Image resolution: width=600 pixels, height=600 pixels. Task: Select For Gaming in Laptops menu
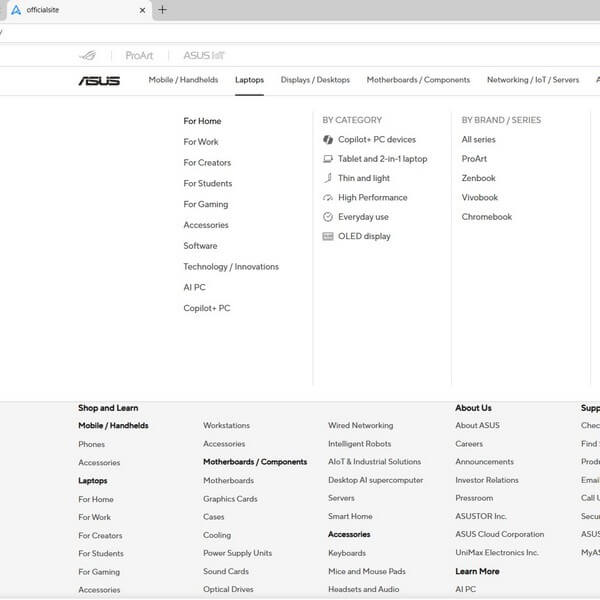click(206, 204)
